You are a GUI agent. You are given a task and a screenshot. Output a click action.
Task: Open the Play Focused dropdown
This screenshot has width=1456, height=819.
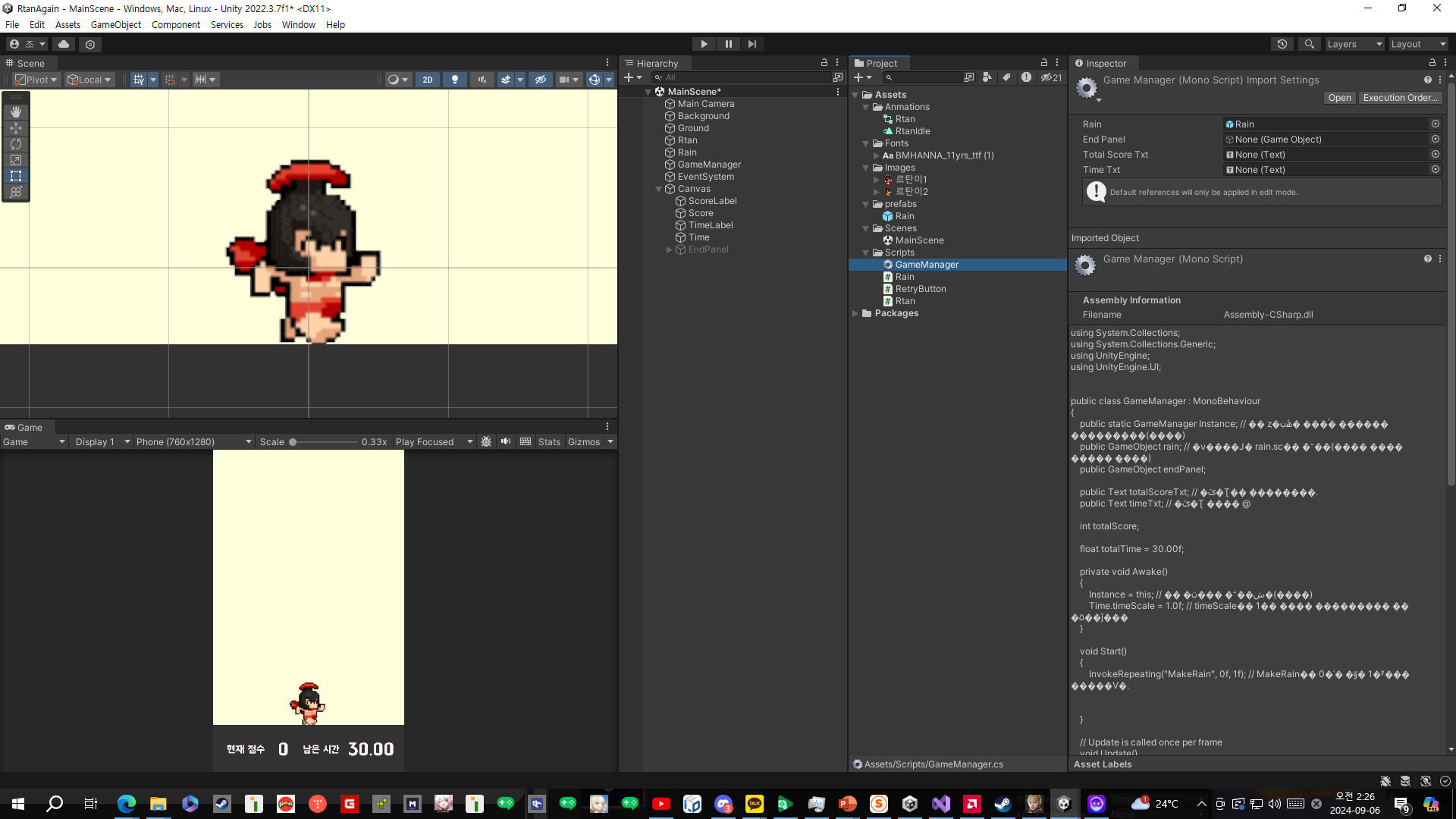pyautogui.click(x=433, y=442)
